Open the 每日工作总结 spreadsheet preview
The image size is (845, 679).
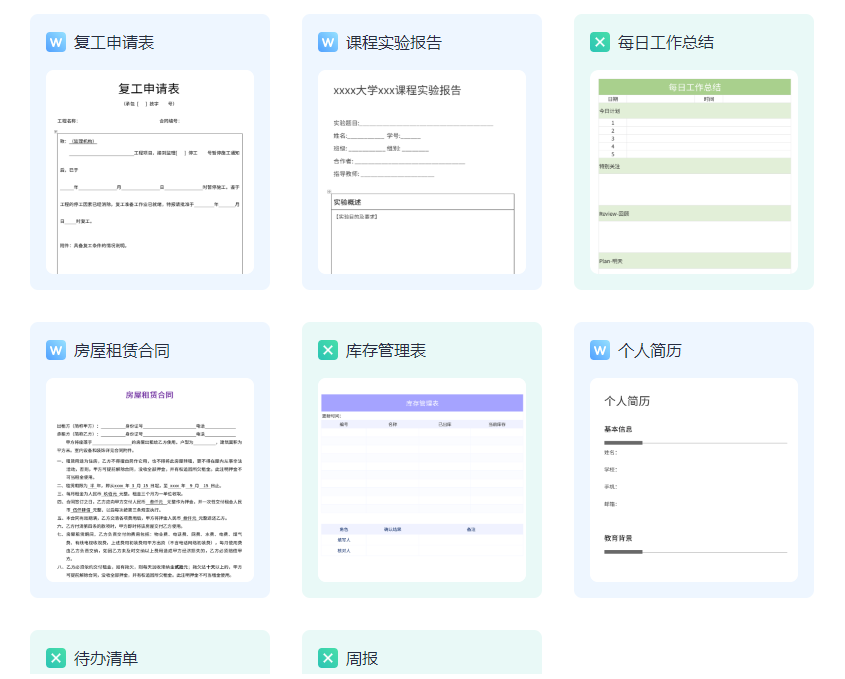coord(694,172)
